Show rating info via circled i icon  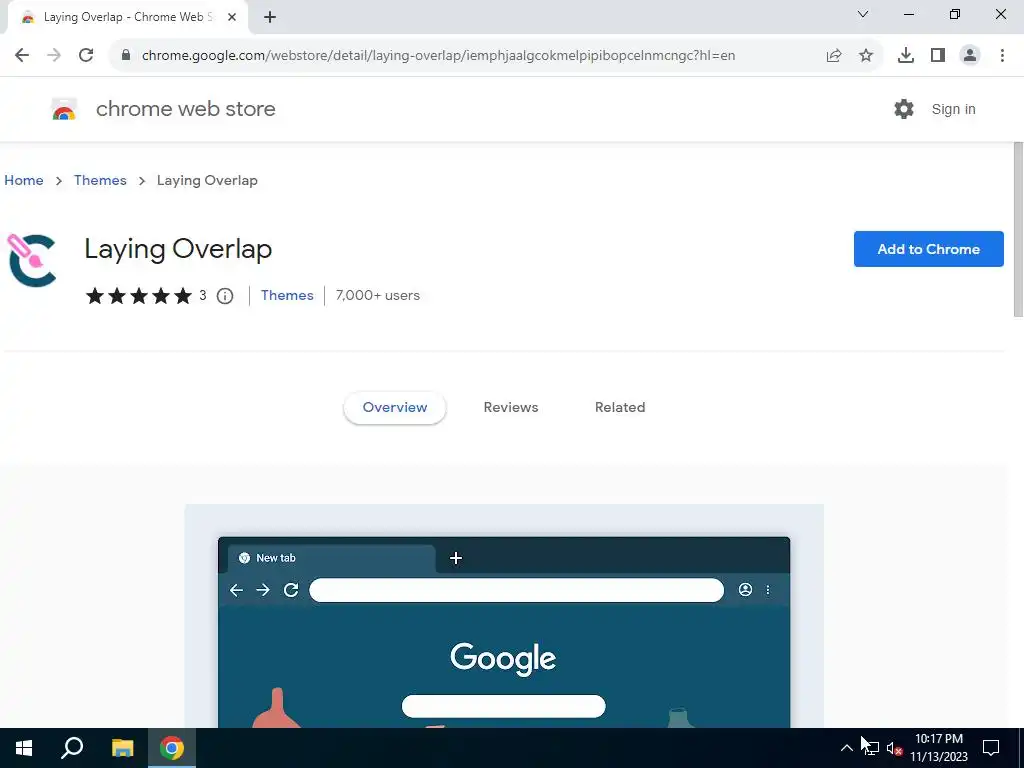225,296
